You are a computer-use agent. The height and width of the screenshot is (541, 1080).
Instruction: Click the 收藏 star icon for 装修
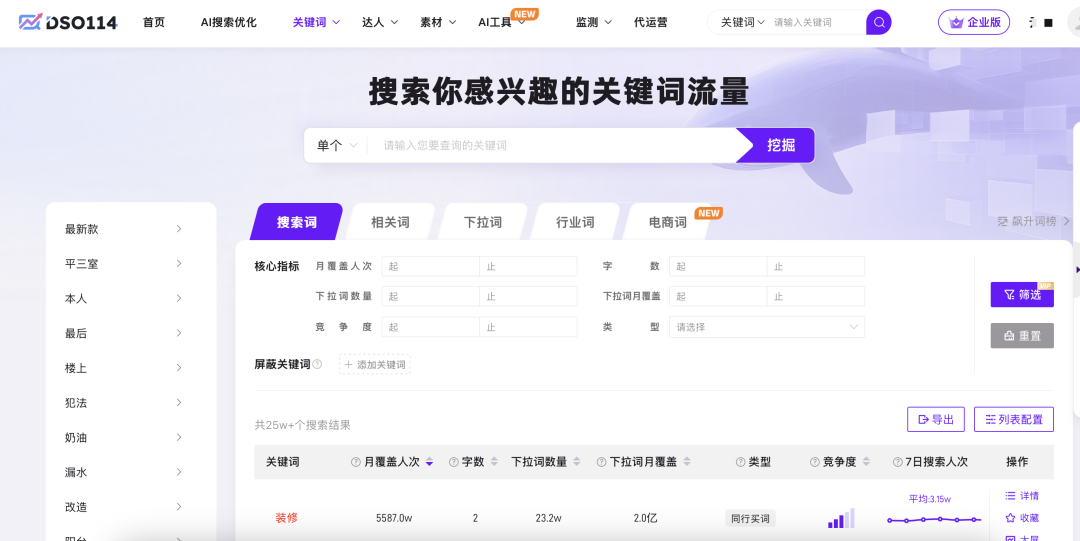(1010, 518)
